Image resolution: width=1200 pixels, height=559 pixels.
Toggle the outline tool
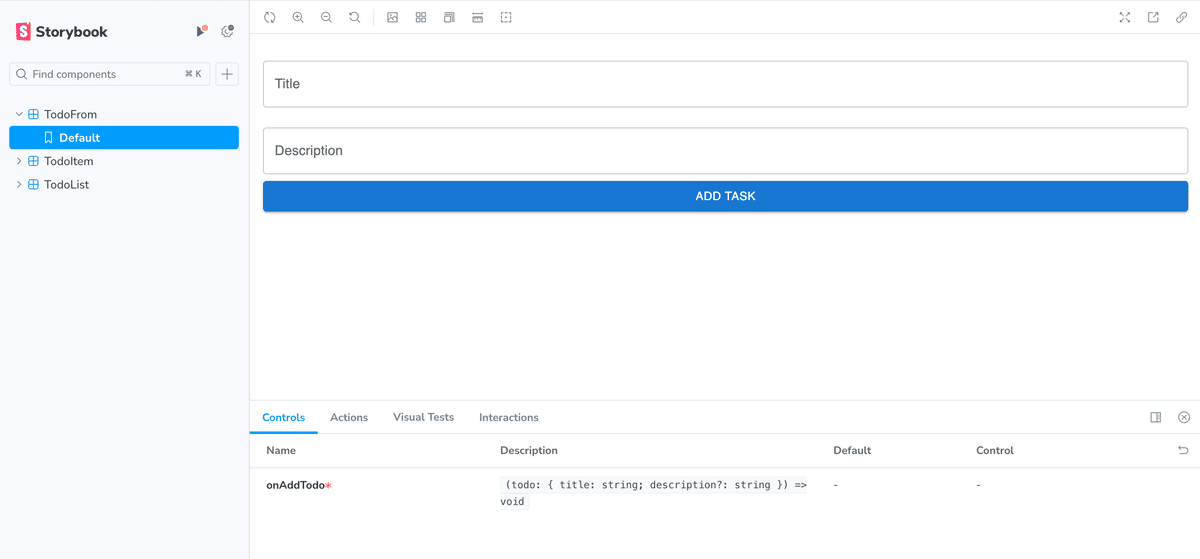click(x=506, y=17)
